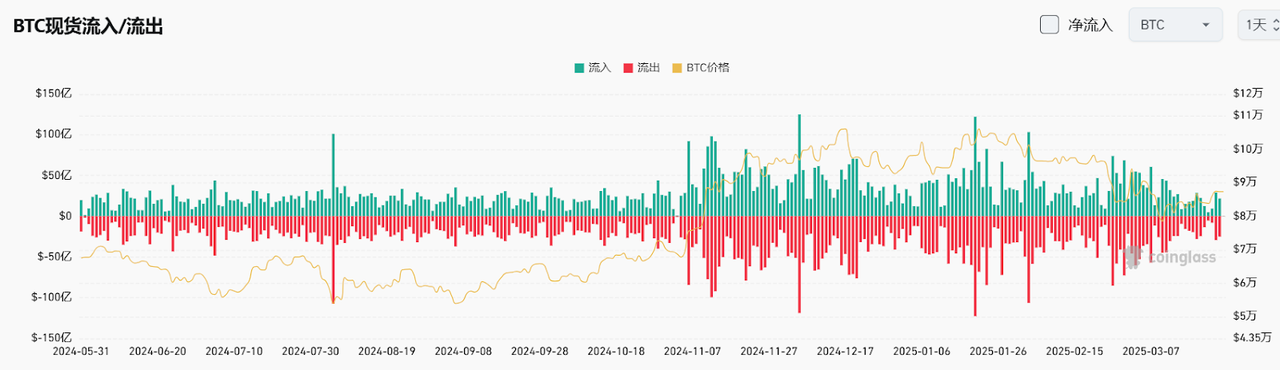1280x370 pixels.
Task: Click the 2025-02-15 date label
Action: 1074,352
